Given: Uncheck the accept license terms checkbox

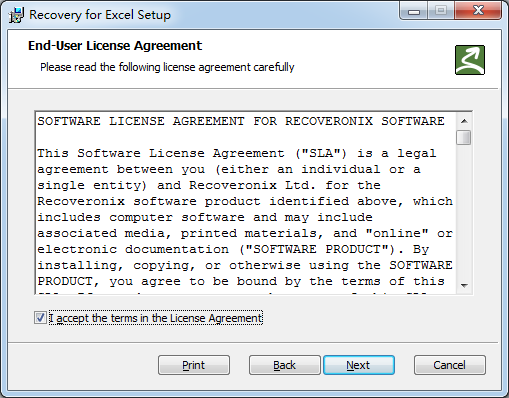Looking at the screenshot, I should (40, 318).
